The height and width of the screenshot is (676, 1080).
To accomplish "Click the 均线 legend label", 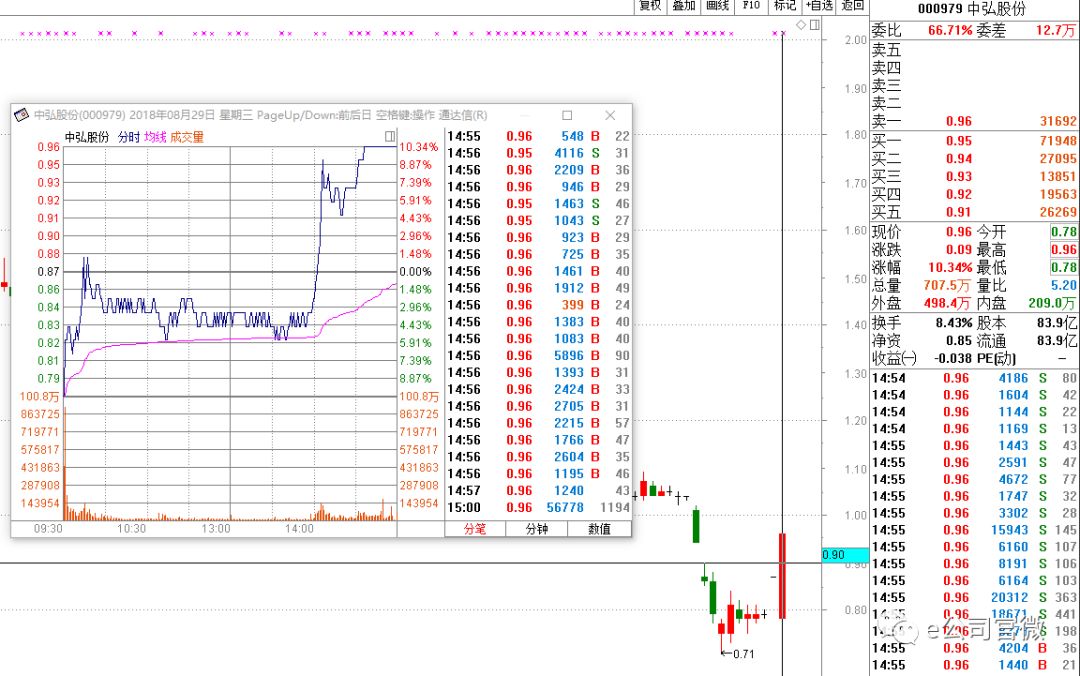I will [154, 137].
